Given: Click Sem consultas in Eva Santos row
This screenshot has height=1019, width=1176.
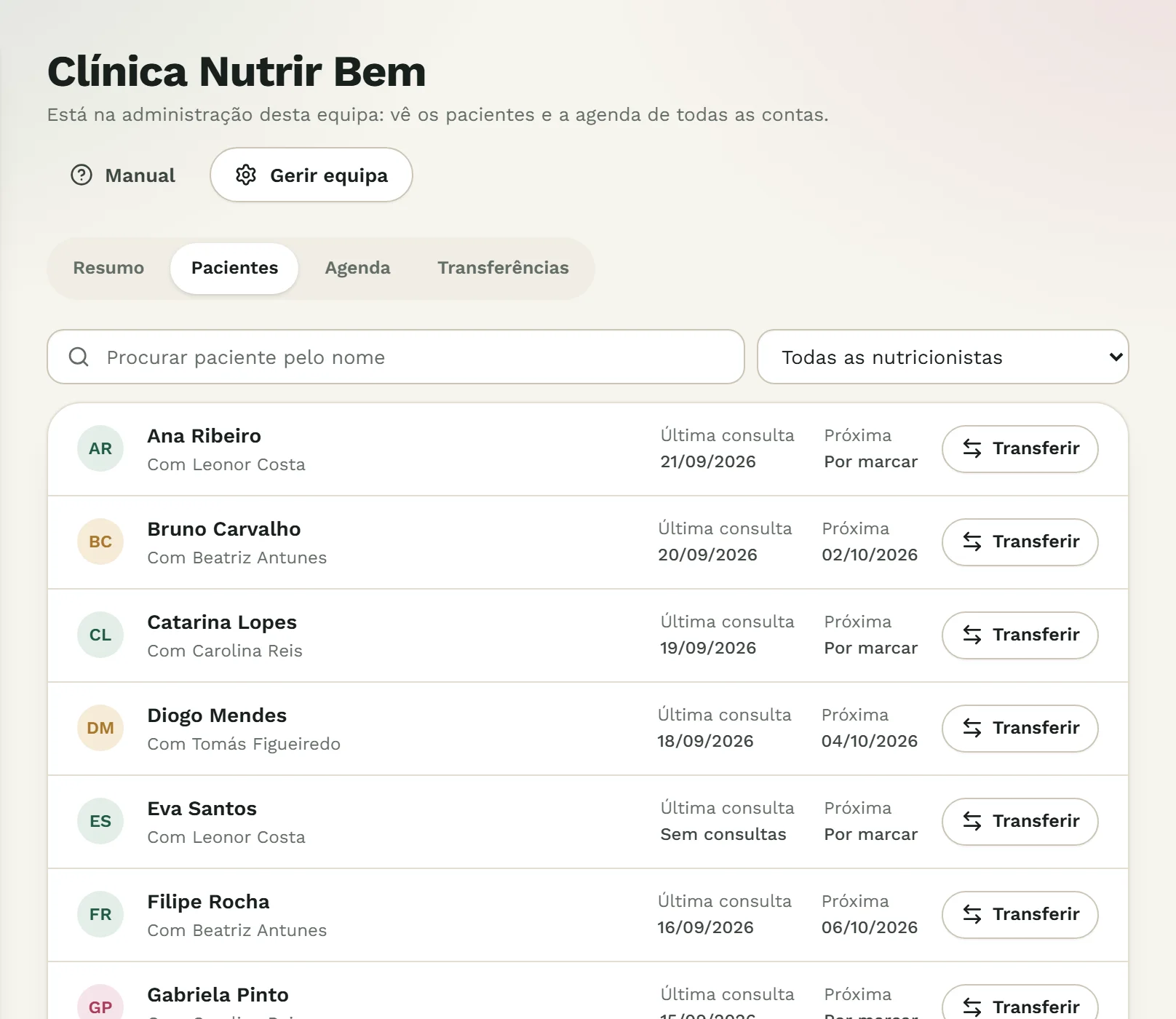Looking at the screenshot, I should pos(723,834).
